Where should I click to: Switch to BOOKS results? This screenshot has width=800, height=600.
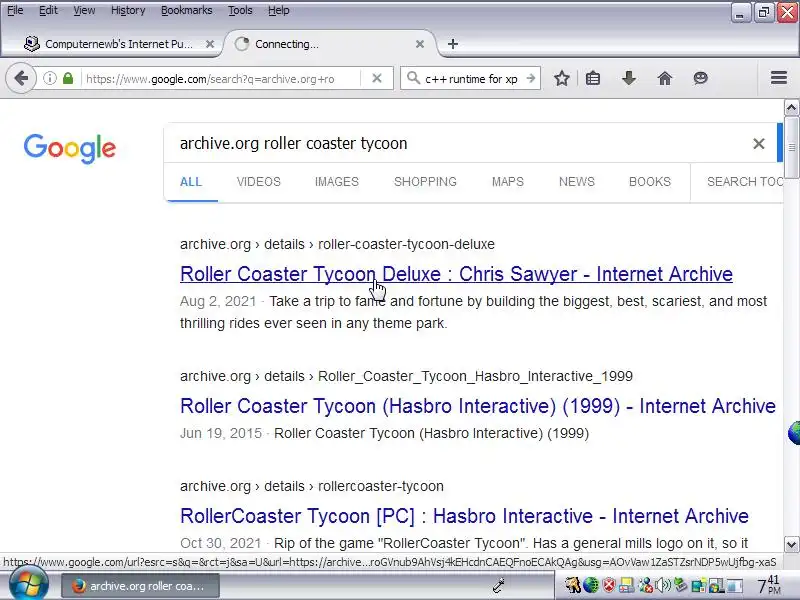point(649,182)
